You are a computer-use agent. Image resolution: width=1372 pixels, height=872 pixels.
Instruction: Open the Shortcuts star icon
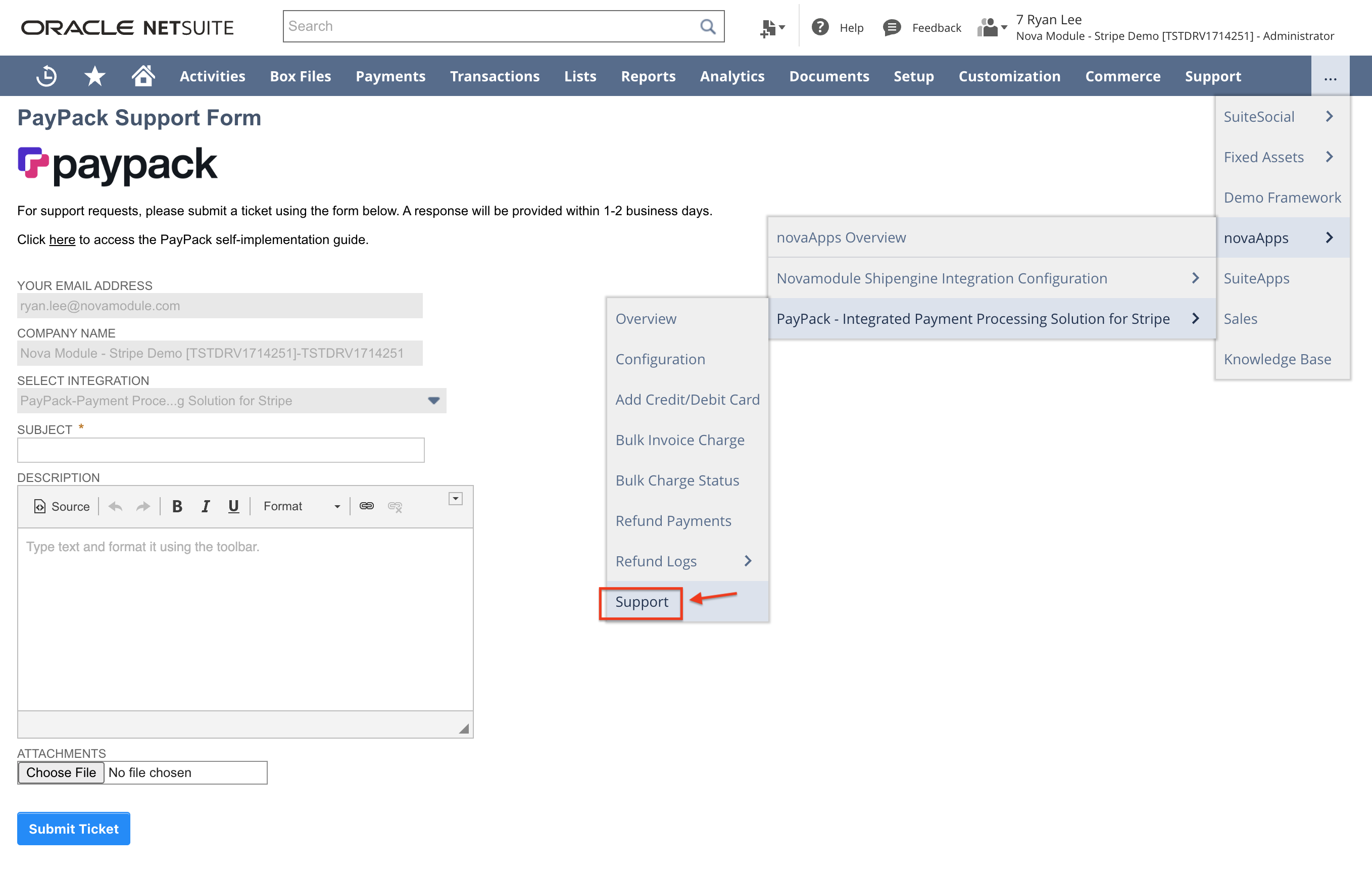pyautogui.click(x=94, y=76)
